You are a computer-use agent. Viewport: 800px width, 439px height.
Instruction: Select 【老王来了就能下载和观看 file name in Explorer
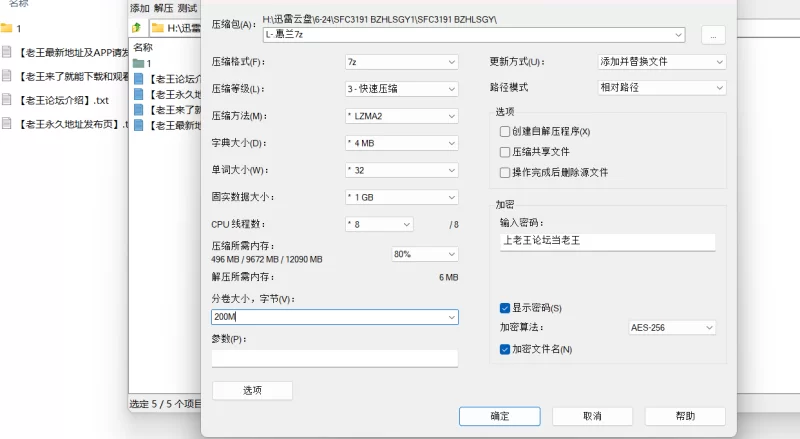coord(73,76)
